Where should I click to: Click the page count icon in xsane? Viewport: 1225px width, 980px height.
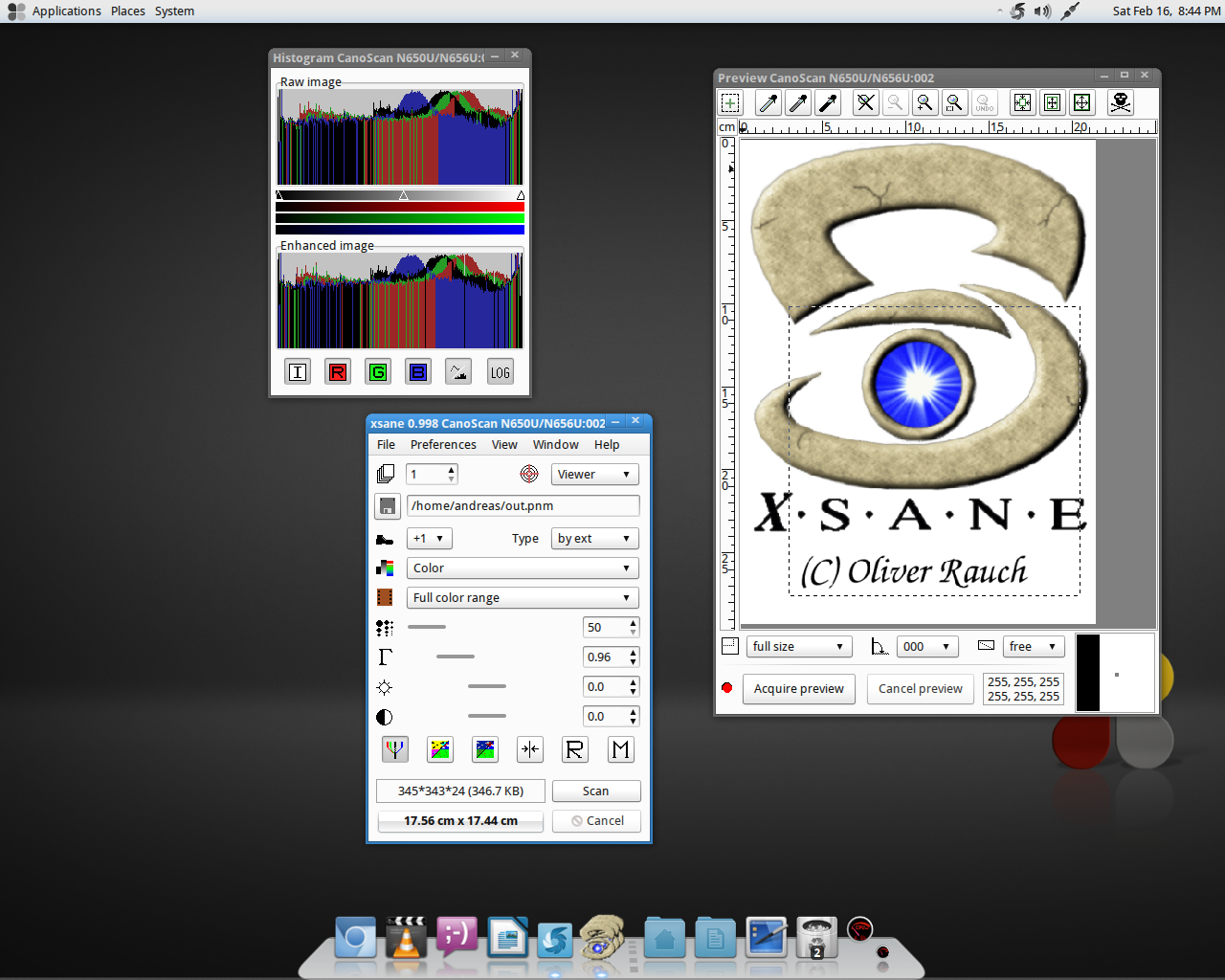pos(385,474)
